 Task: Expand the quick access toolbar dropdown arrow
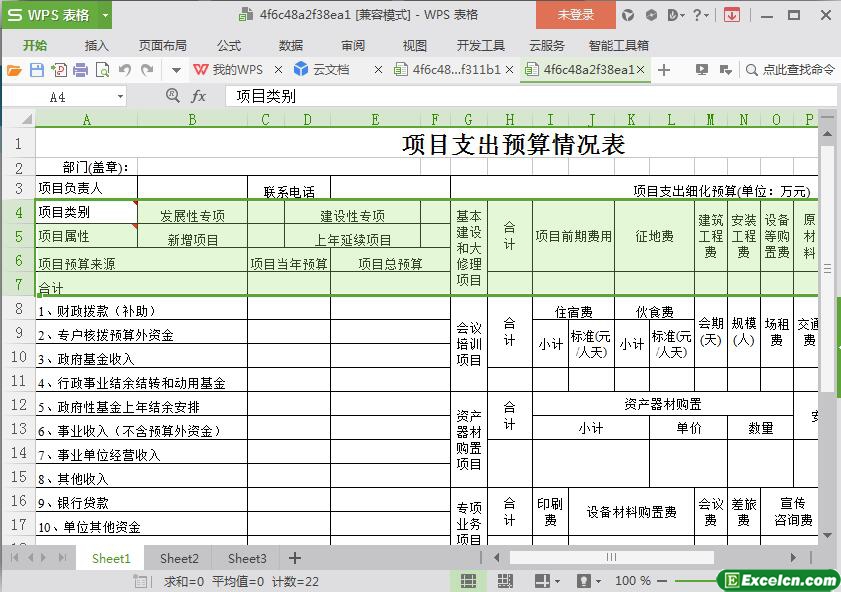tap(176, 70)
